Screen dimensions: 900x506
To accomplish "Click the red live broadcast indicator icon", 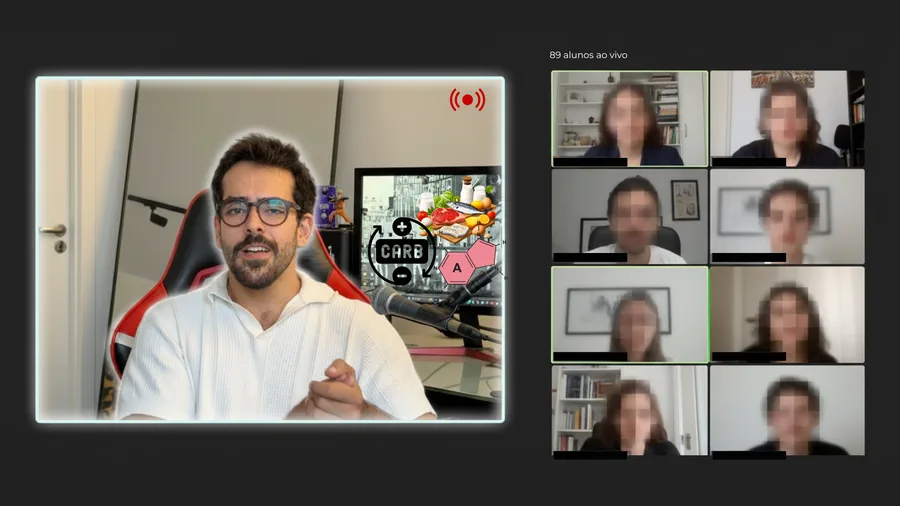I will [467, 100].
